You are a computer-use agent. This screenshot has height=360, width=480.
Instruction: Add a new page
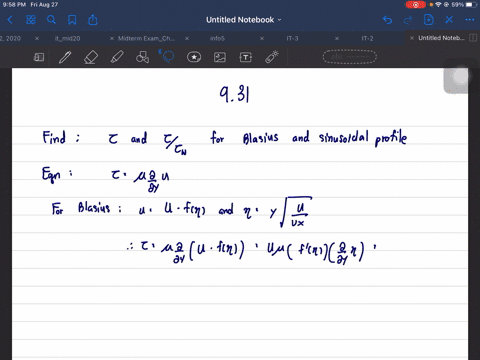[x=428, y=20]
